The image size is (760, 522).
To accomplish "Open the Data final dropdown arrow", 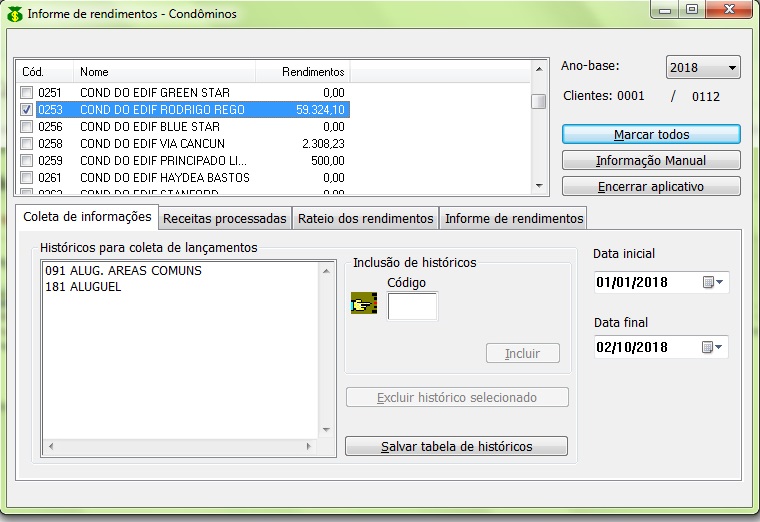I will [x=721, y=347].
